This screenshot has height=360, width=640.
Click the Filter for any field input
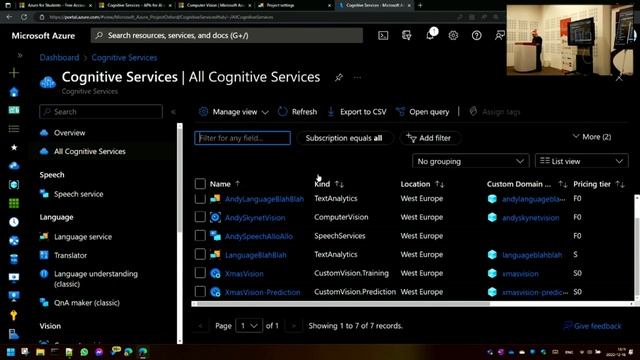[242, 138]
